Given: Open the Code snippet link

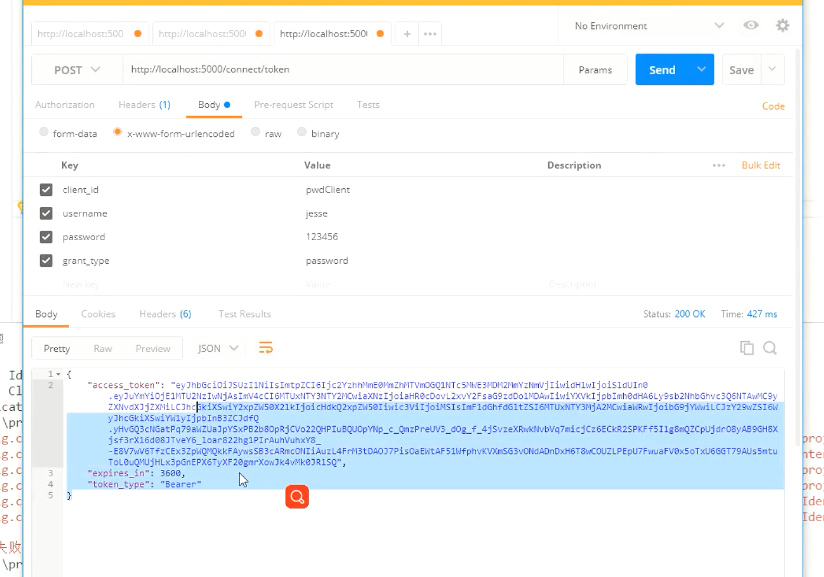Looking at the screenshot, I should tap(773, 106).
